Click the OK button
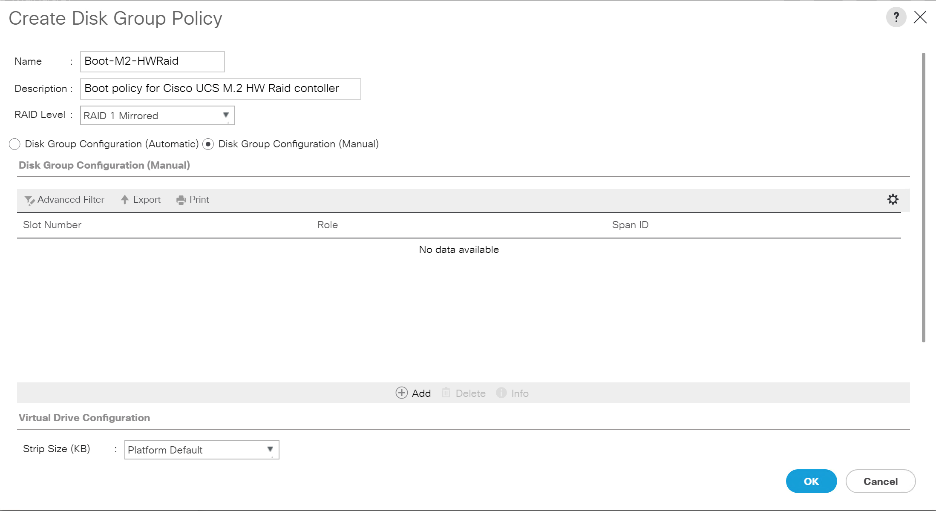The height and width of the screenshot is (511, 936). tap(811, 481)
